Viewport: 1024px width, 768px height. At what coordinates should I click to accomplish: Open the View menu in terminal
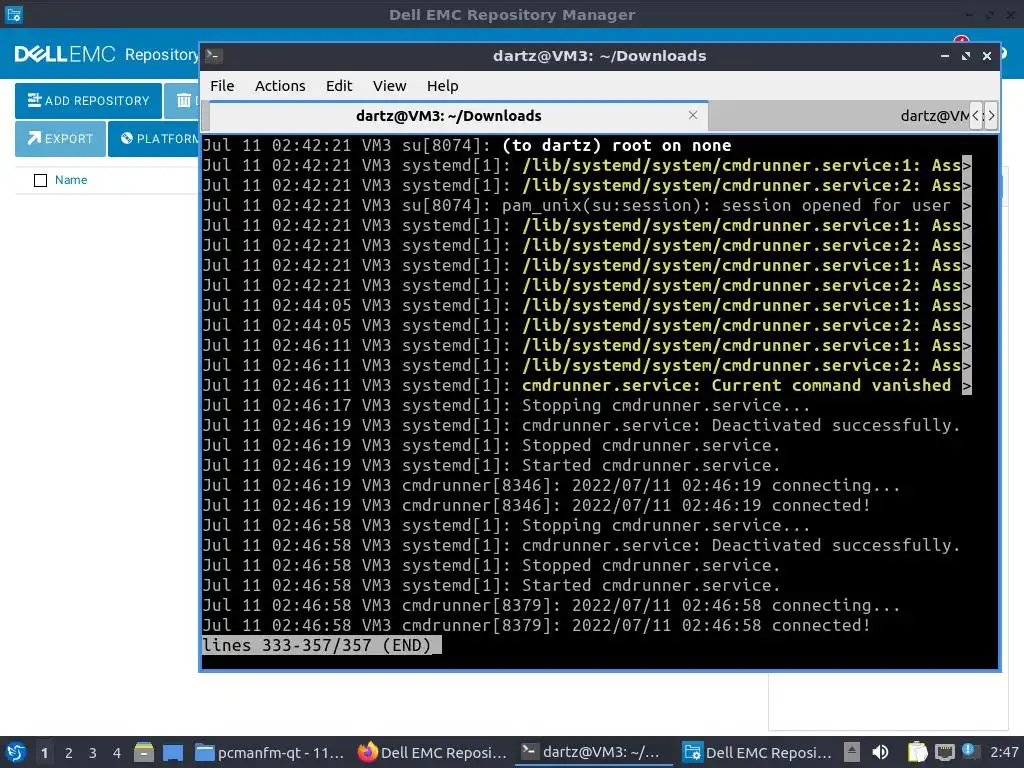389,86
